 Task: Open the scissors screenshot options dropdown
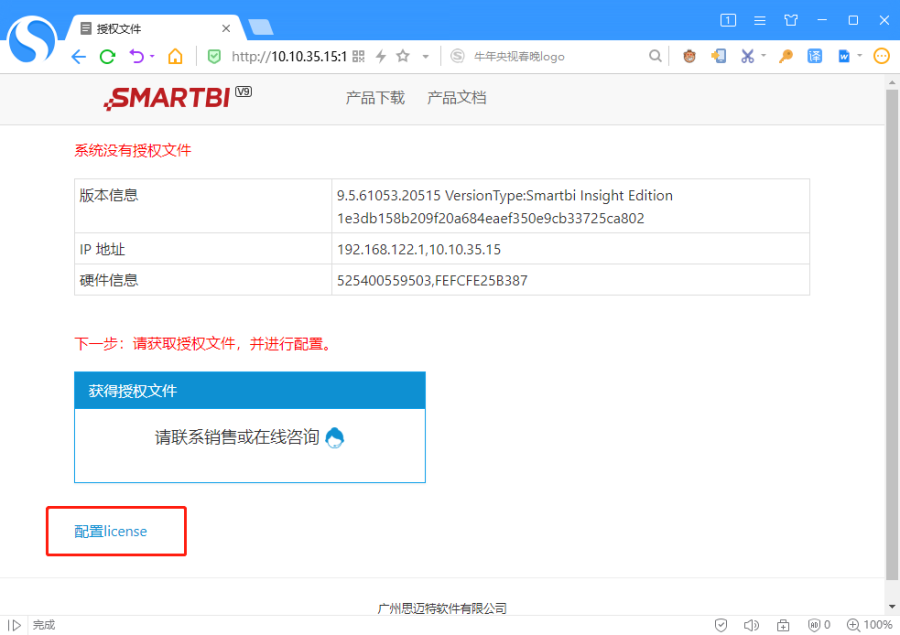coord(763,55)
